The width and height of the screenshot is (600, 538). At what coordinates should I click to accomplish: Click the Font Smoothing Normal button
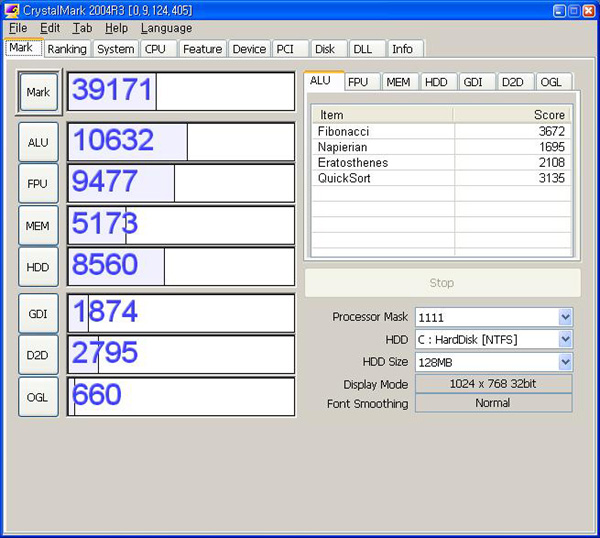click(494, 403)
